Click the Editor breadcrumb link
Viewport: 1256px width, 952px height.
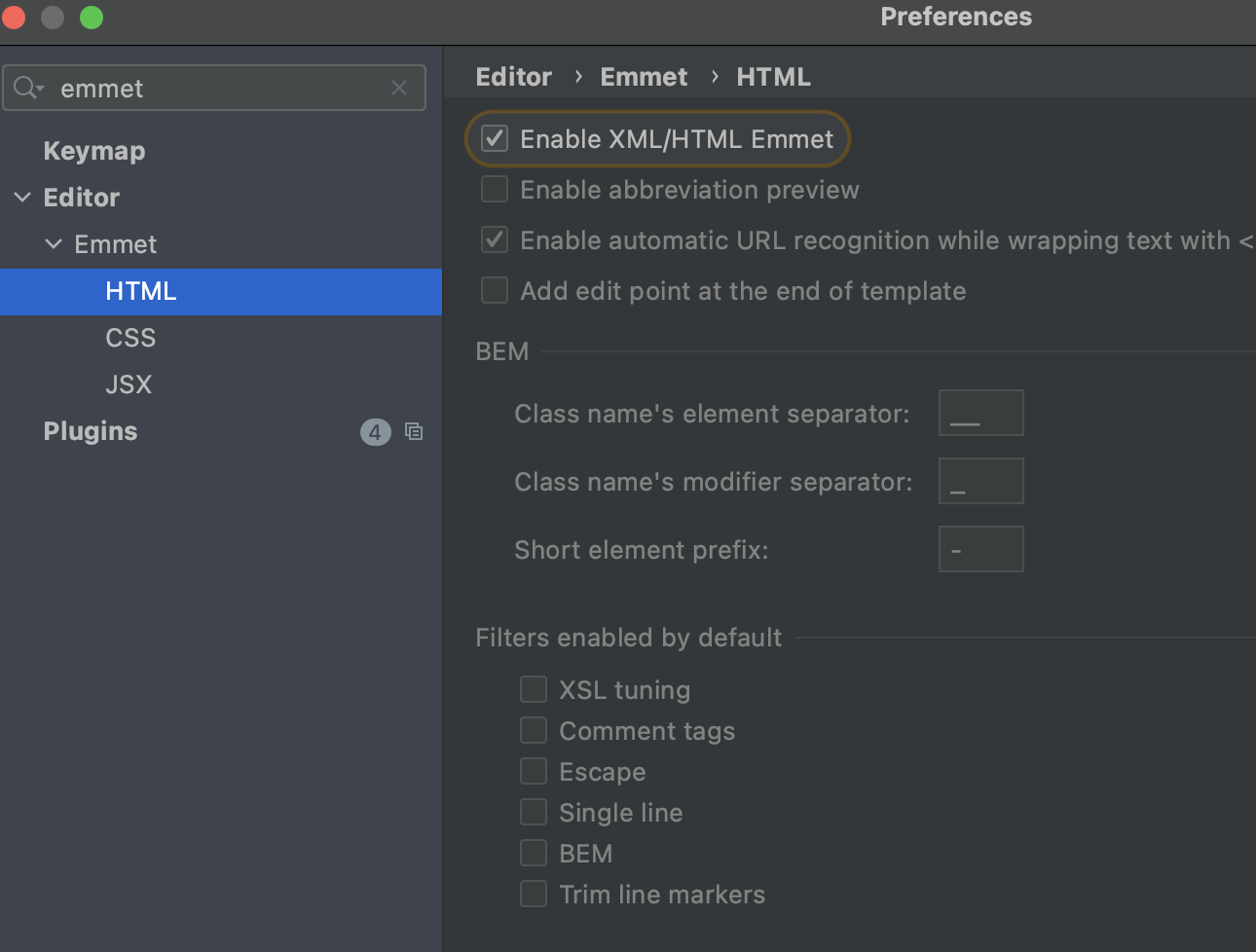513,77
